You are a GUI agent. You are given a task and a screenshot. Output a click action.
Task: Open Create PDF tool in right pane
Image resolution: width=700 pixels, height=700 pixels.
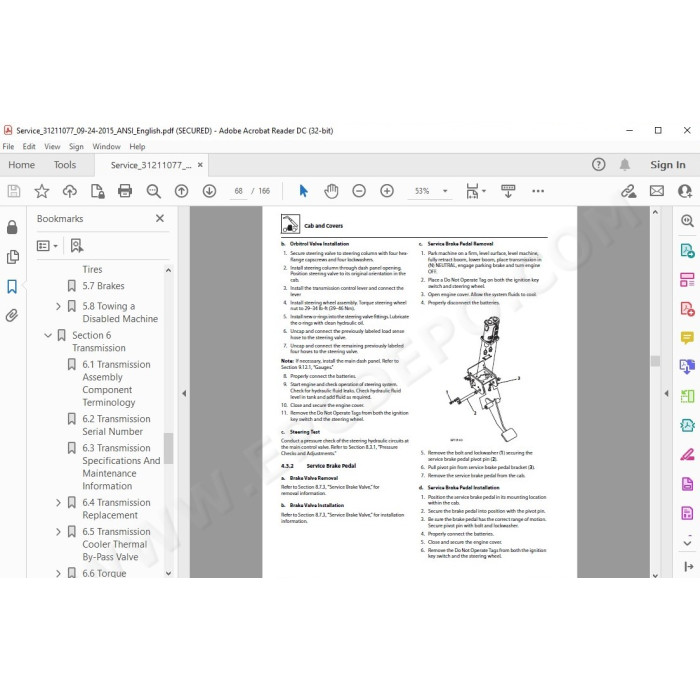pos(687,308)
